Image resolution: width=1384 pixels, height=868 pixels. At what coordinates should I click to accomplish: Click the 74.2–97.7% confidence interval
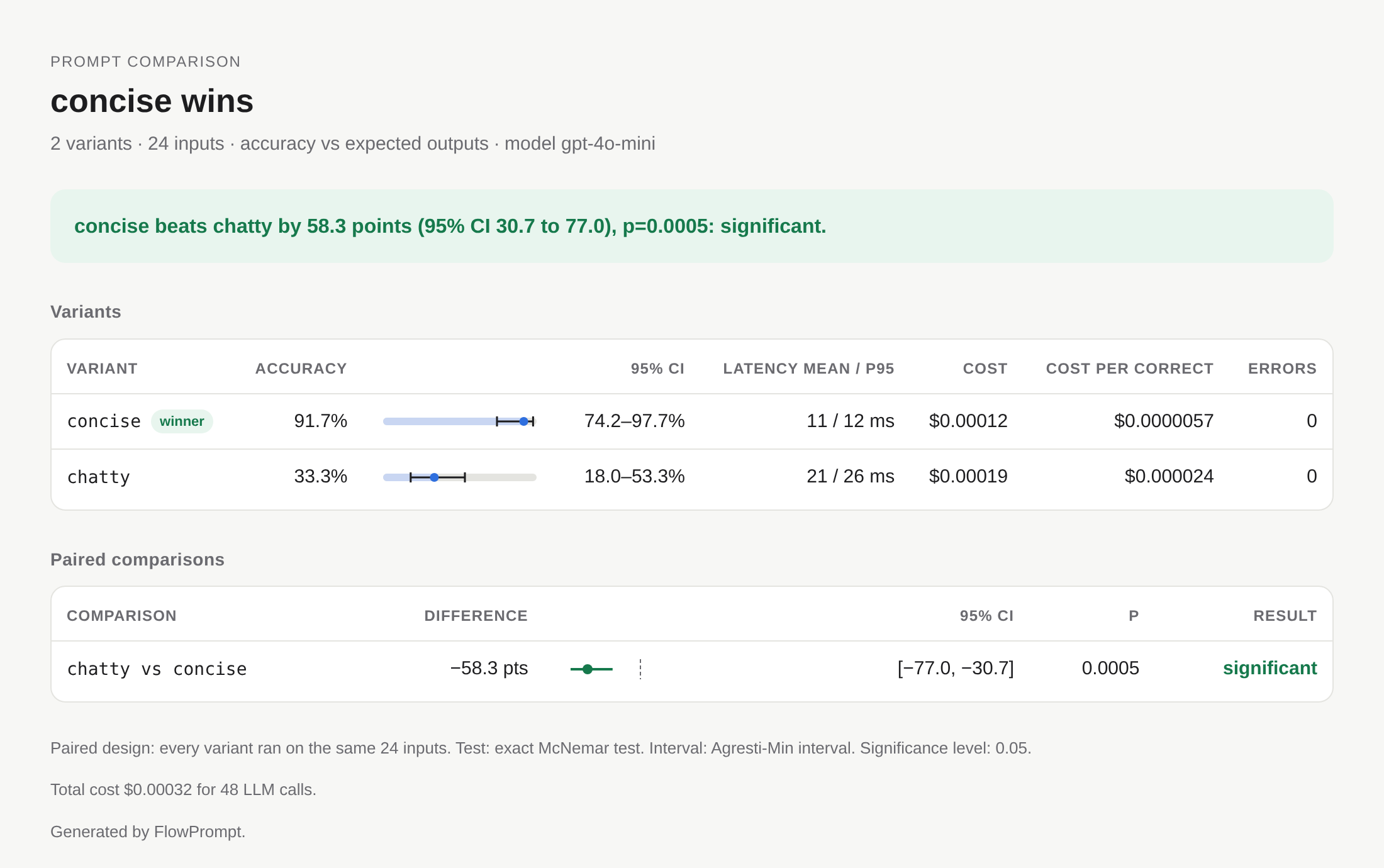[634, 421]
